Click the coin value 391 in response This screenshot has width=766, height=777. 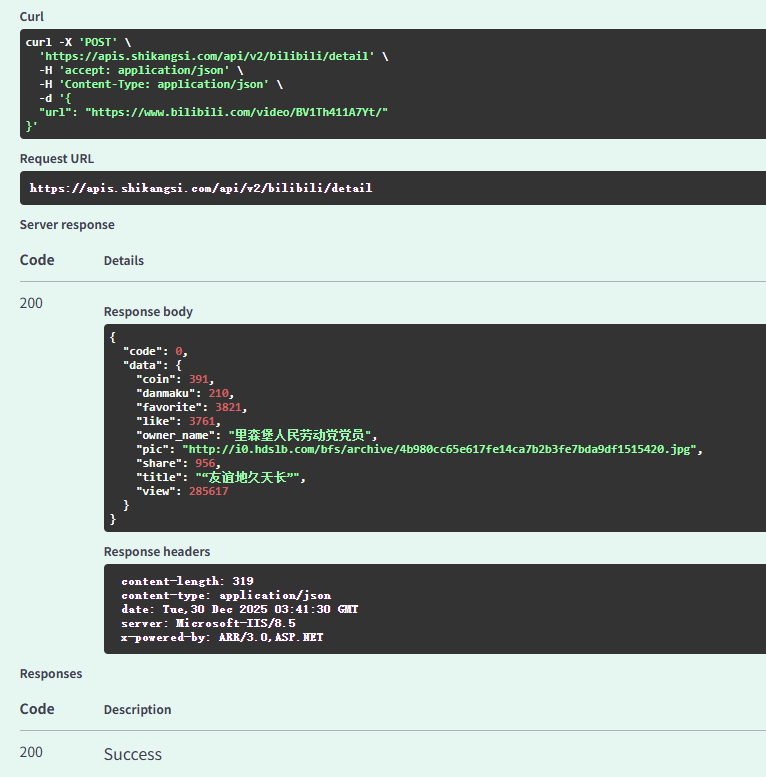[x=200, y=379]
